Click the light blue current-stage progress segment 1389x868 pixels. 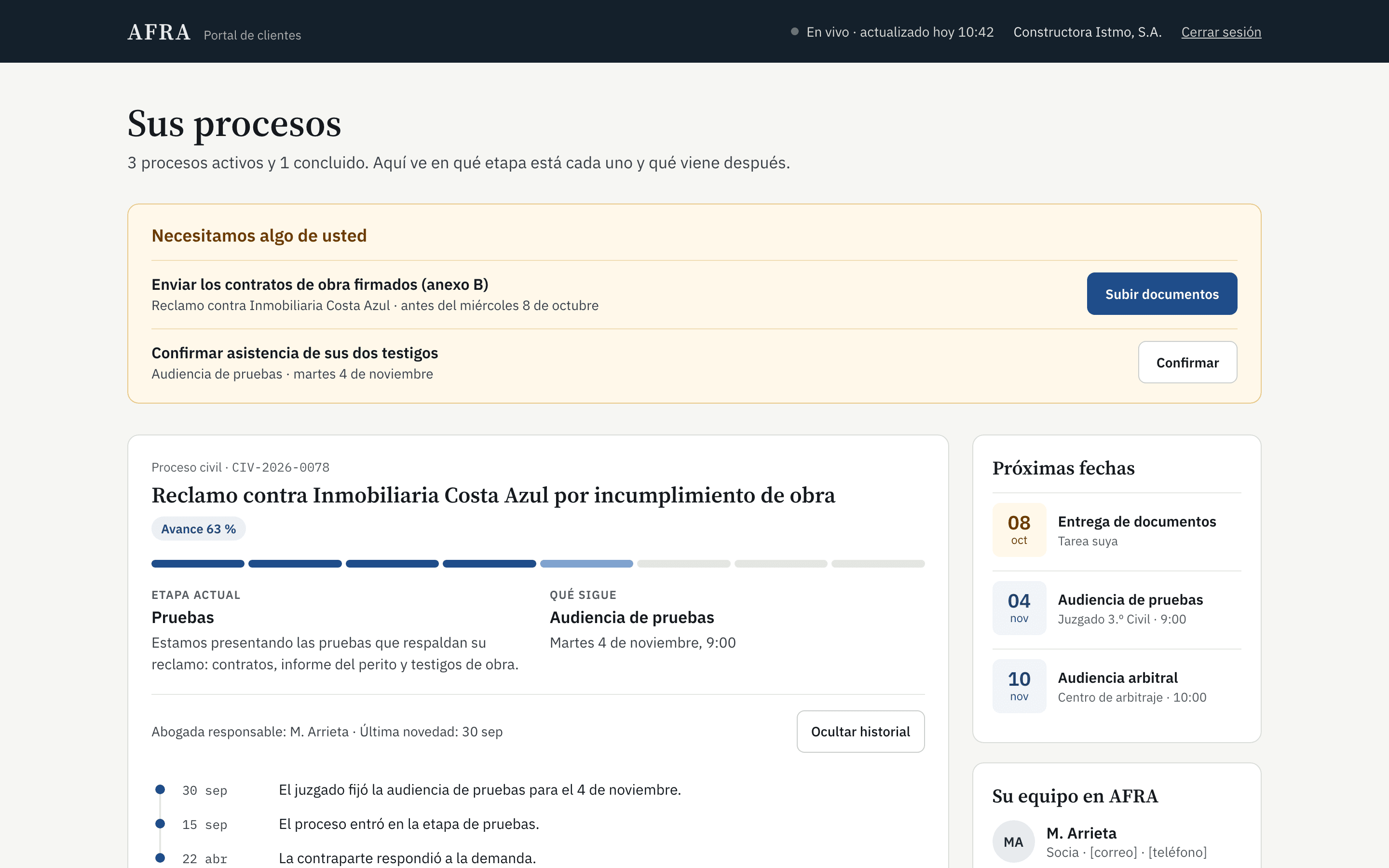[x=586, y=564]
